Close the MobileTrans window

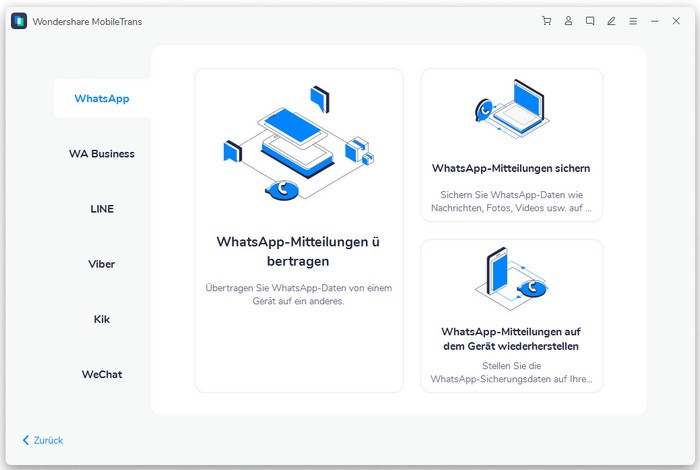pyautogui.click(x=676, y=21)
